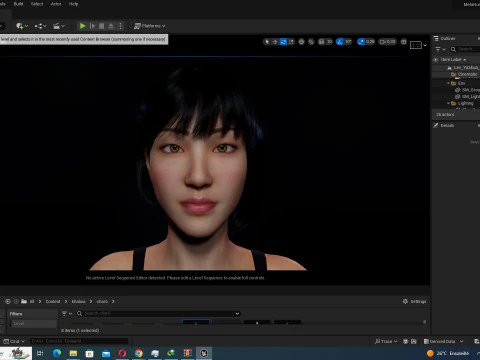
Task: Toggle rotation snapping angle icon
Action: tap(340, 42)
